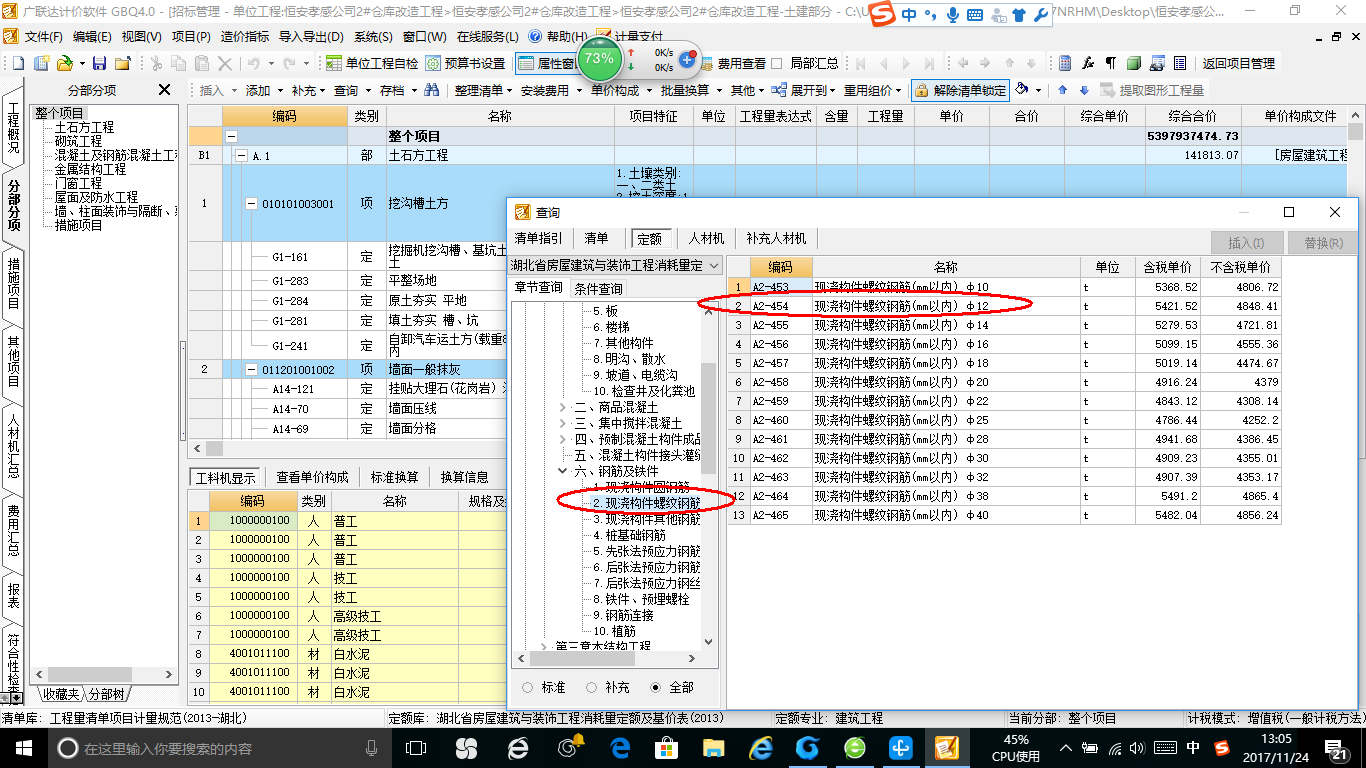The height and width of the screenshot is (768, 1366).
Task: Open the 湖北省房屋建筑与装饰工程消耗量定额 dropdown
Action: point(616,266)
